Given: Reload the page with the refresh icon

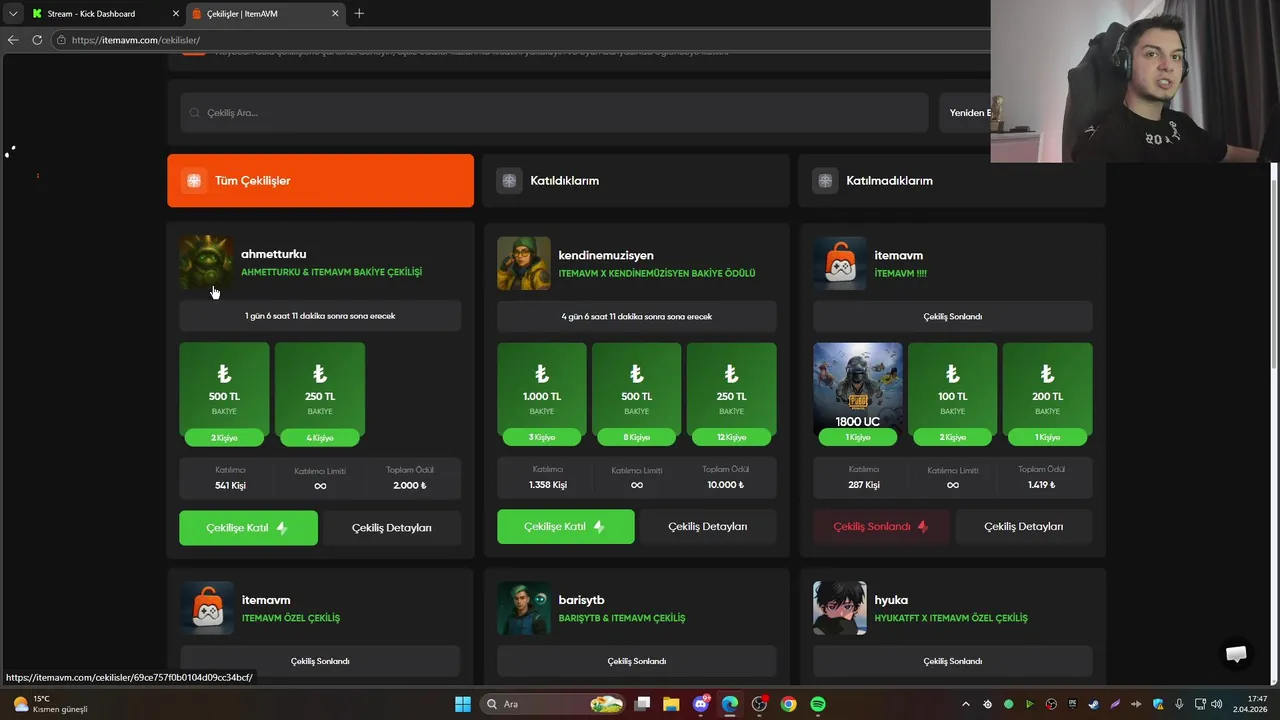Looking at the screenshot, I should tap(37, 40).
